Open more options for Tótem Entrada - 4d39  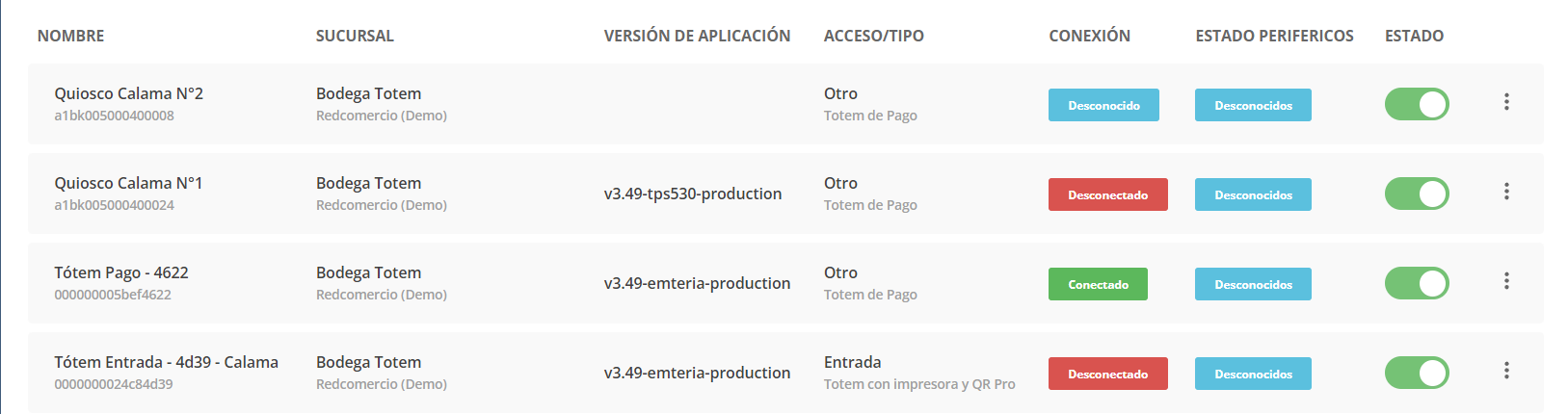[1506, 371]
